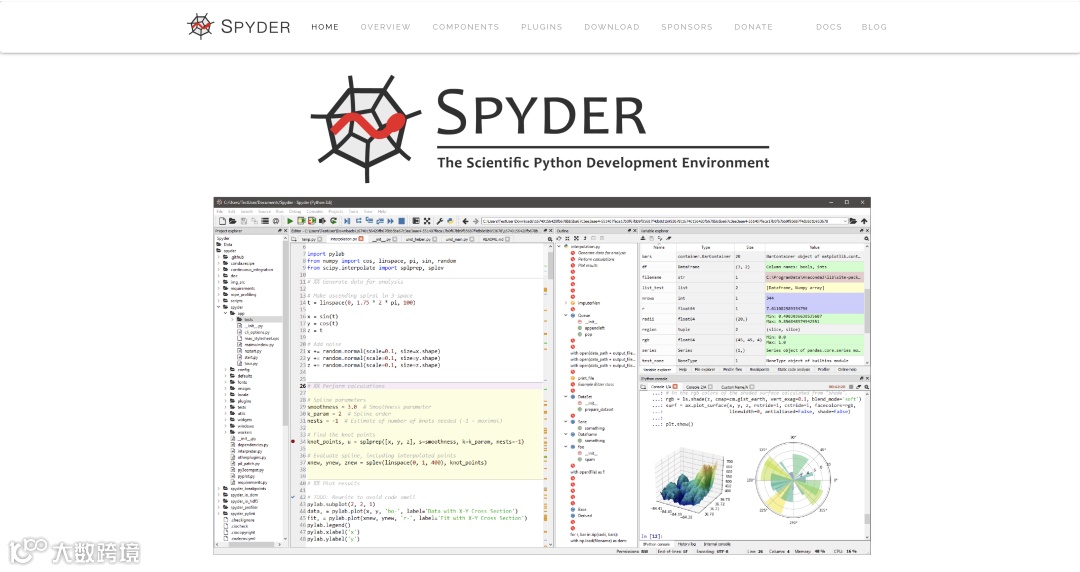Select the radii variable row
Screen dimensions: 1080x572
coord(752,319)
